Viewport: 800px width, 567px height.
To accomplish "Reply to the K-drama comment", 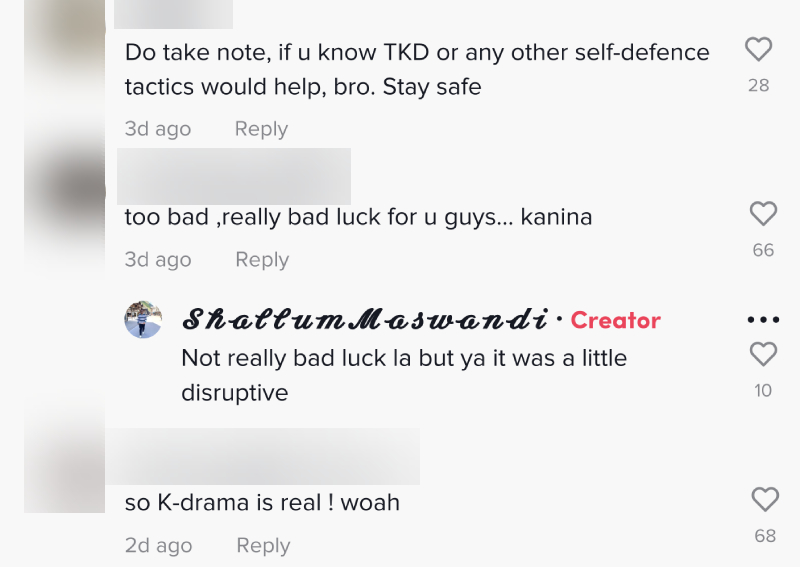I will click(x=263, y=545).
